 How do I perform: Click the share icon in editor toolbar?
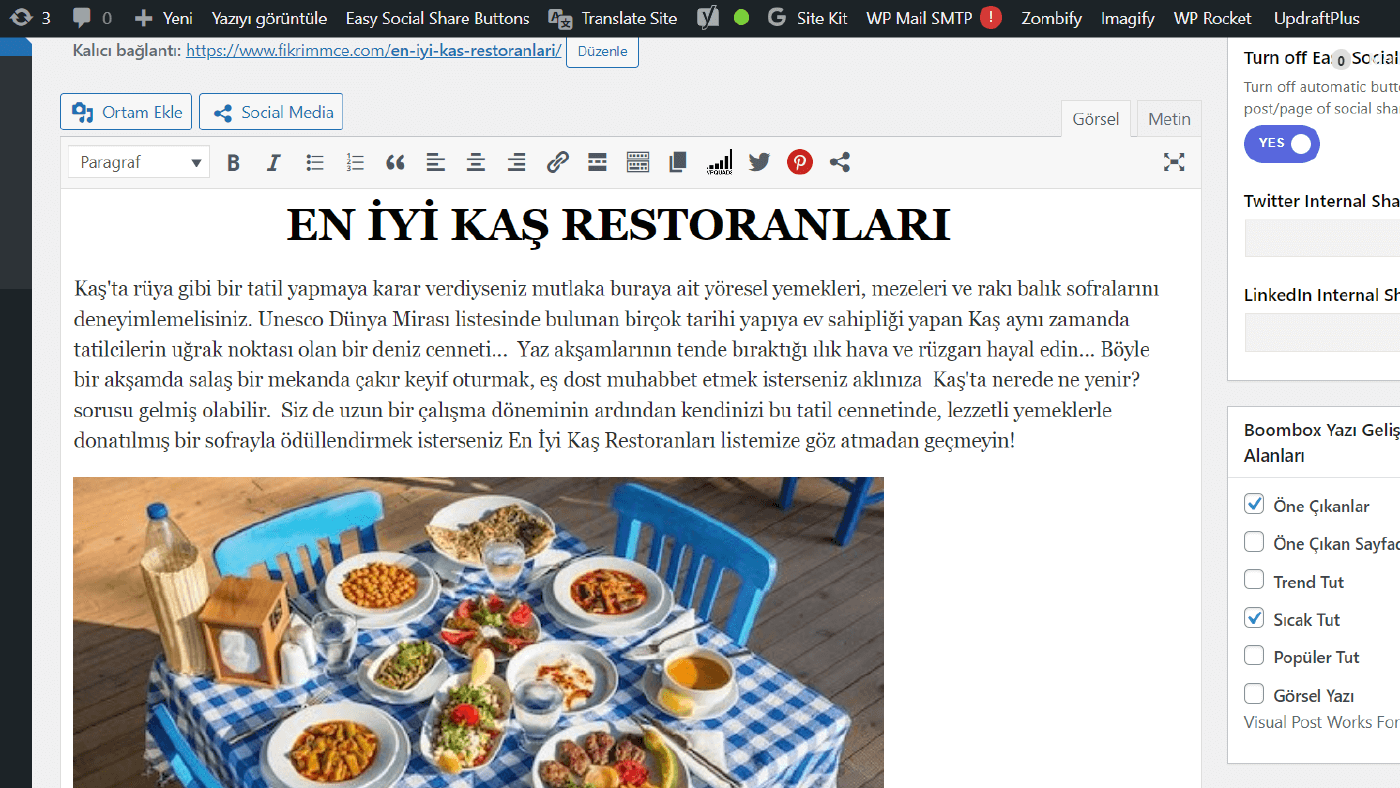point(840,162)
